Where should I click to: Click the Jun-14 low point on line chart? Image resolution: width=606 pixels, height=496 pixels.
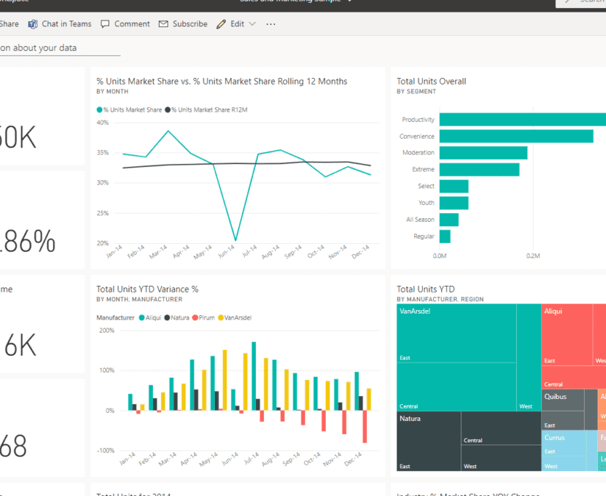[235, 240]
